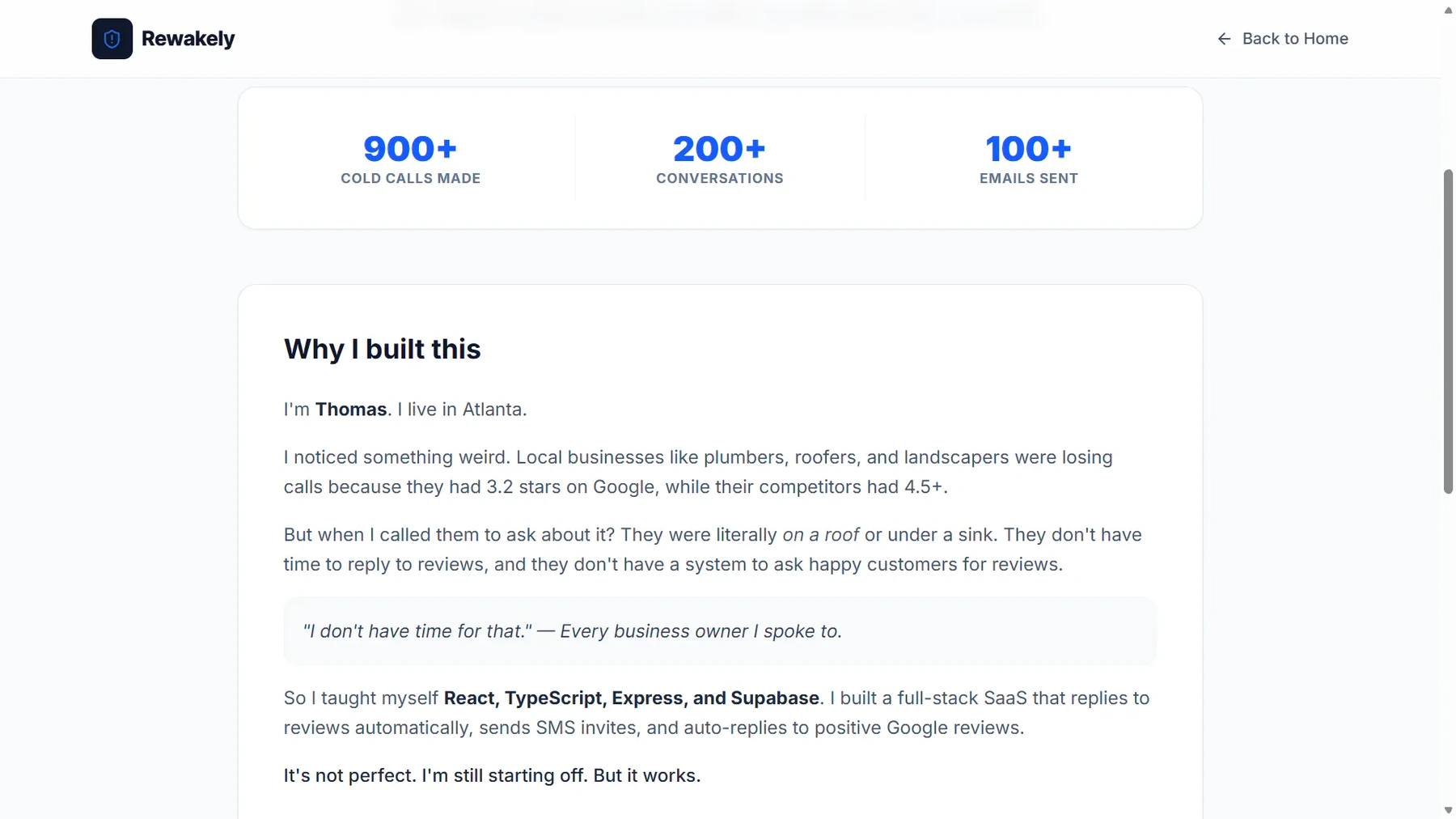
Task: Click the 'Why I built this' heading
Action: tap(382, 349)
